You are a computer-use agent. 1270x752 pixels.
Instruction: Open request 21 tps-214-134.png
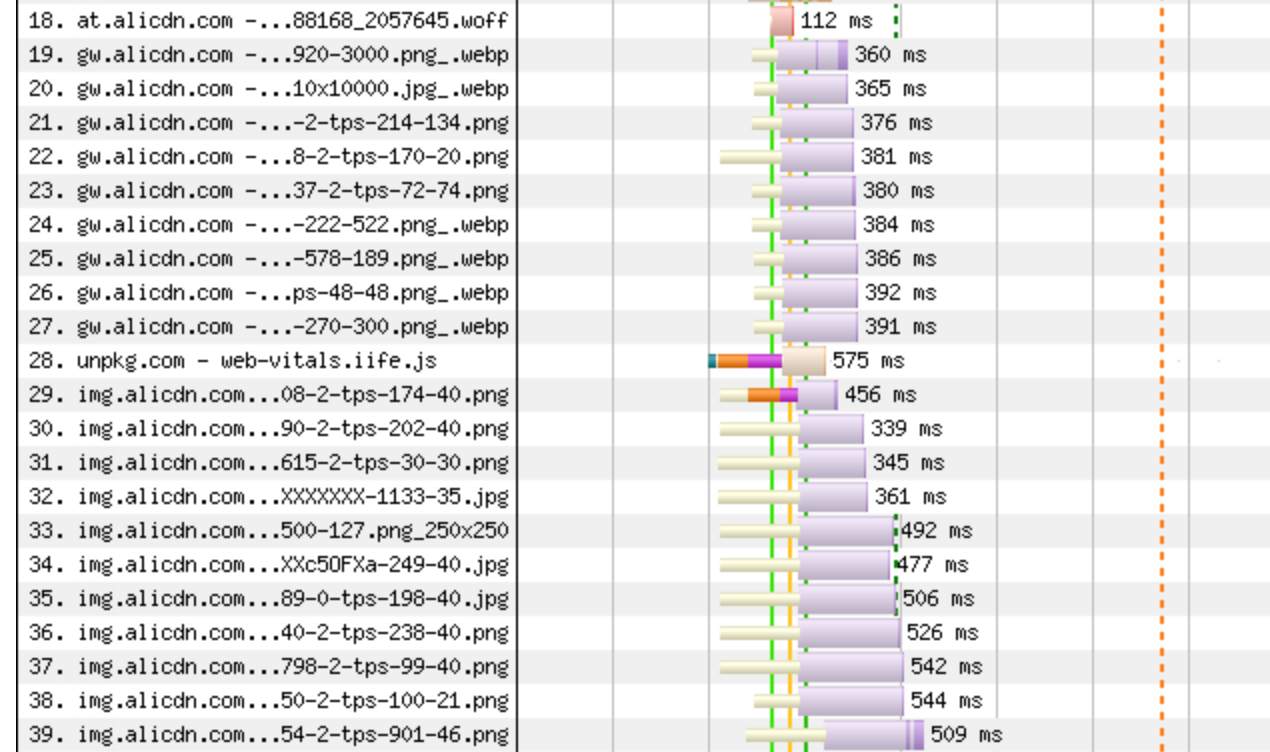pos(268,122)
